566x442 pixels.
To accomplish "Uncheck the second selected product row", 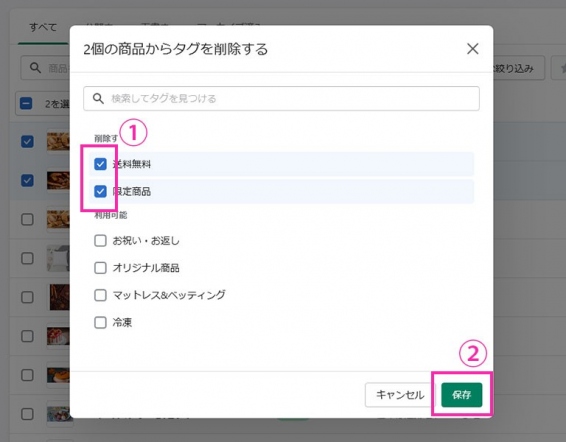I will click(x=27, y=180).
